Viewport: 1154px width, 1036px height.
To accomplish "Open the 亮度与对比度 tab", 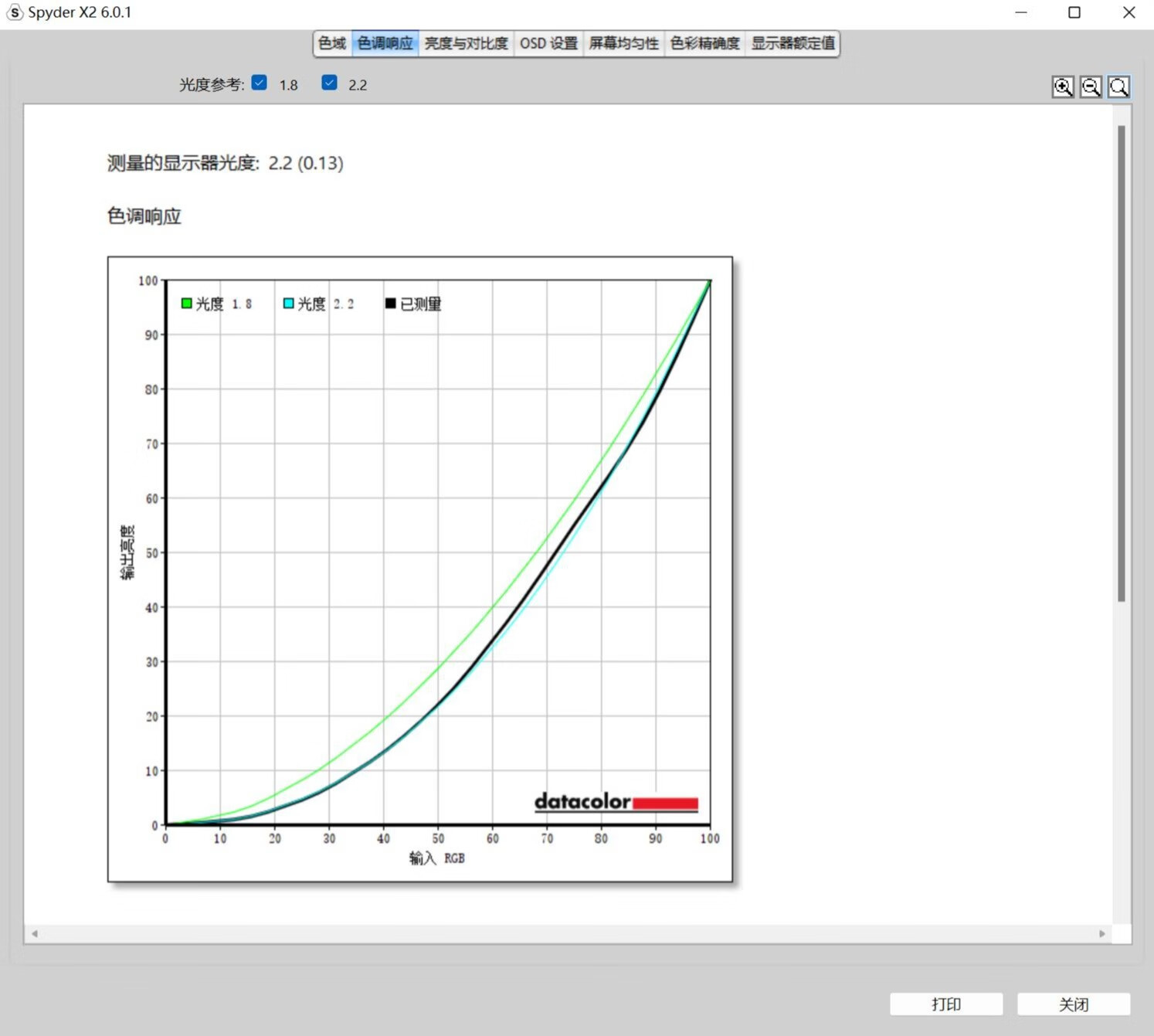I will (x=466, y=43).
